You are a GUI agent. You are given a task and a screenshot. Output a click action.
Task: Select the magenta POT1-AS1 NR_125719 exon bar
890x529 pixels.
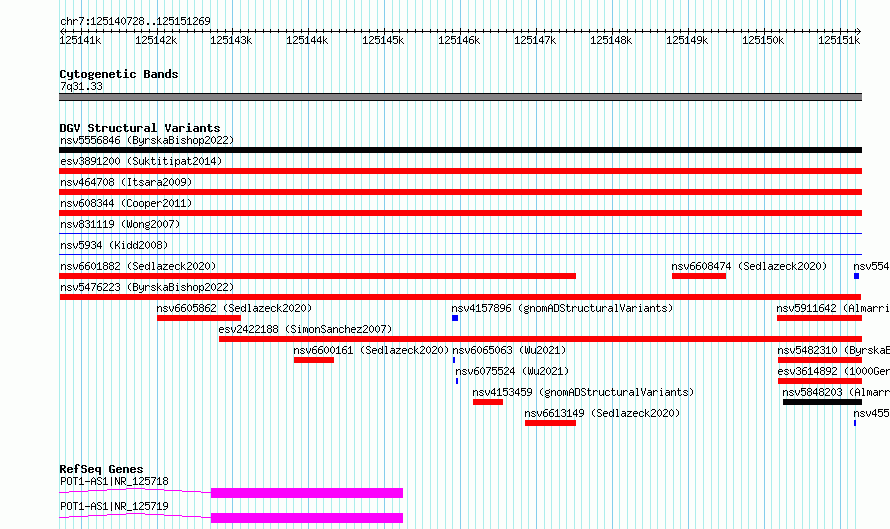click(x=307, y=518)
